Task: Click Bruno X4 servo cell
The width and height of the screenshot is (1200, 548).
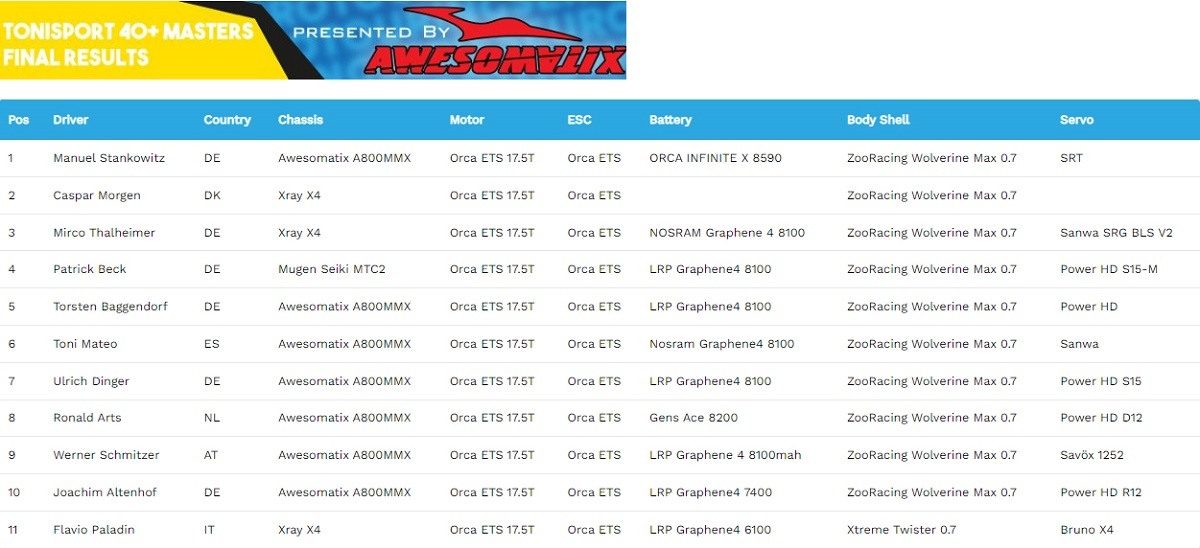Action: click(1087, 530)
